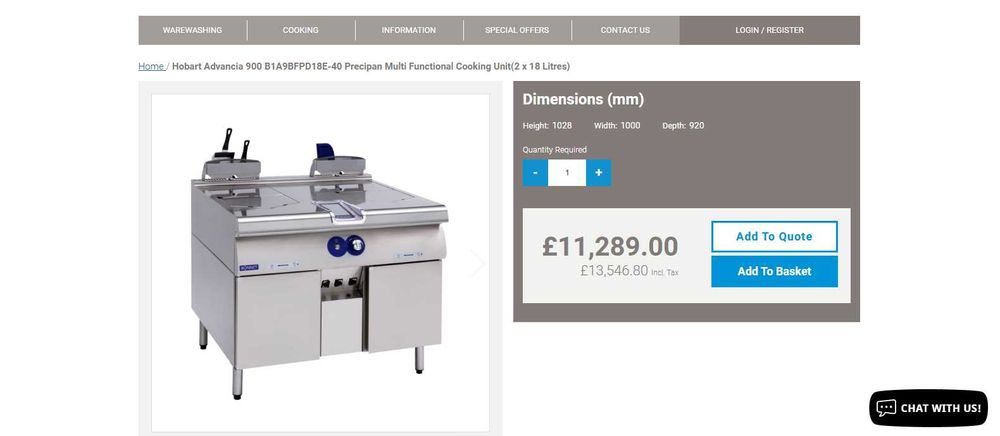
Task: Click Login / Register
Action: pos(770,30)
